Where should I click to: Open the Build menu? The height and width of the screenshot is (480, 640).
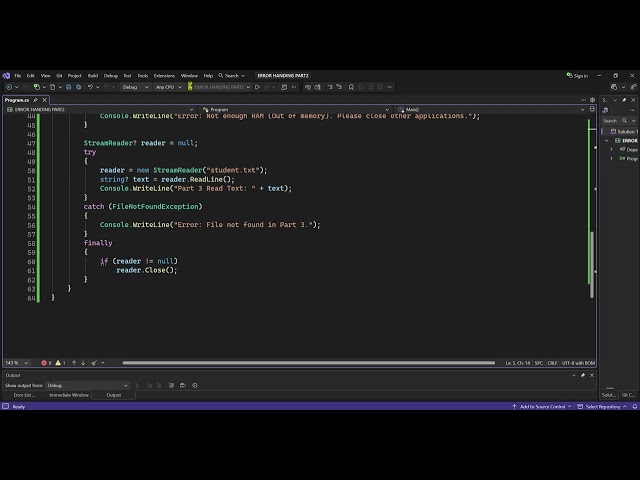(93, 76)
